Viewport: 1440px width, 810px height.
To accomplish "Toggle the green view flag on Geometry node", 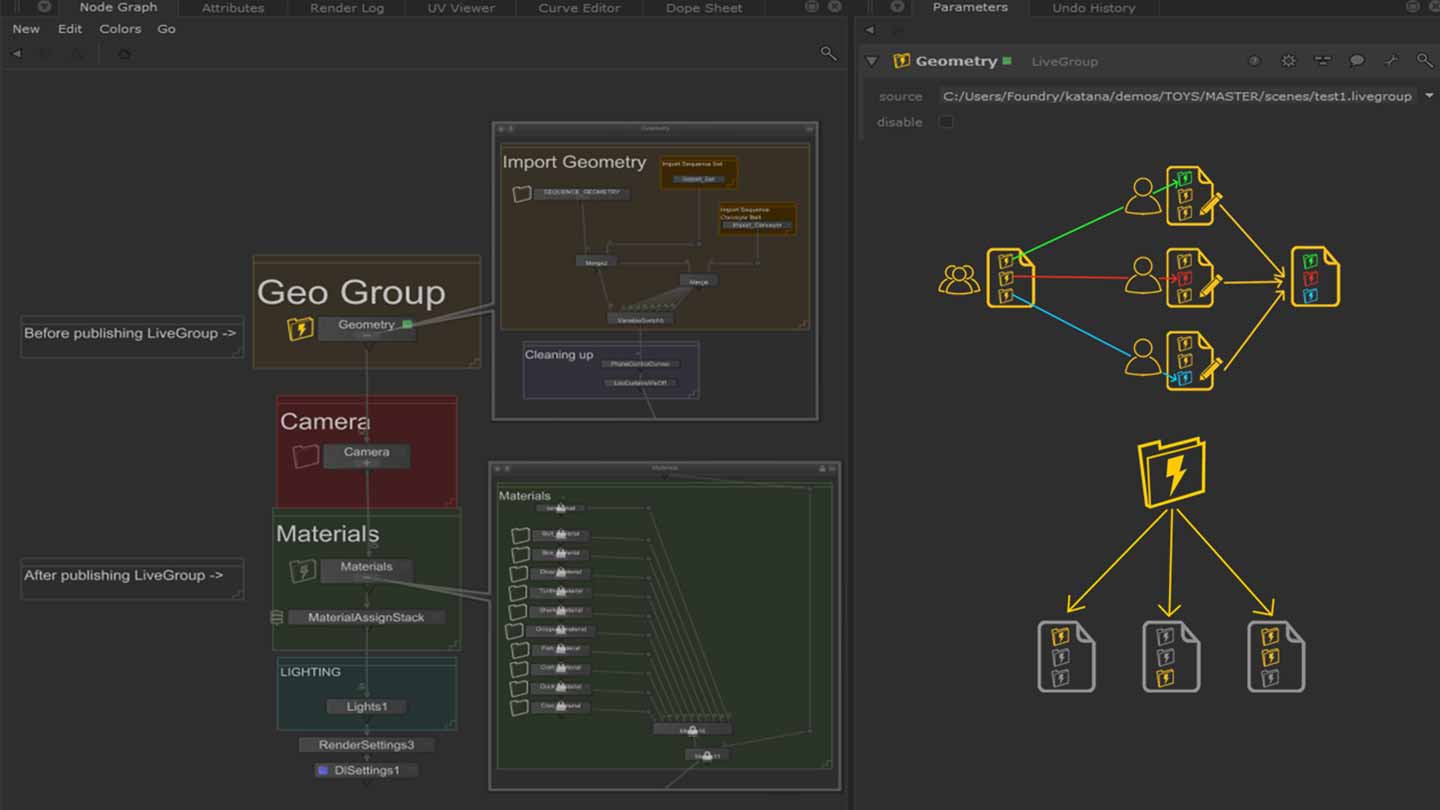I will coord(408,324).
